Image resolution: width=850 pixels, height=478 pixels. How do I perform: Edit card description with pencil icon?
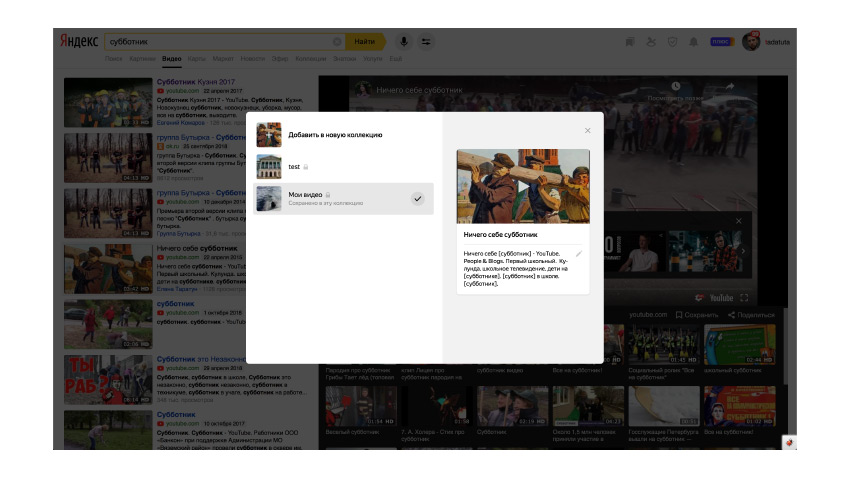578,254
